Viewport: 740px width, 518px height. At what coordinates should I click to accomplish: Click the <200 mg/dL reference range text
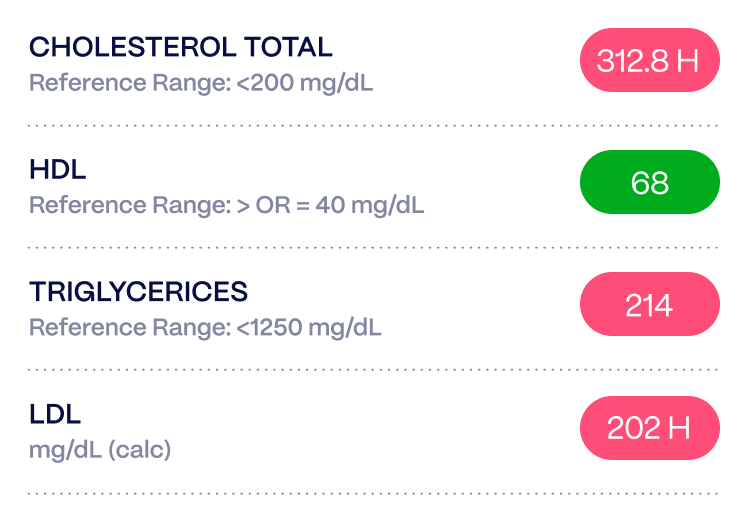305,83
